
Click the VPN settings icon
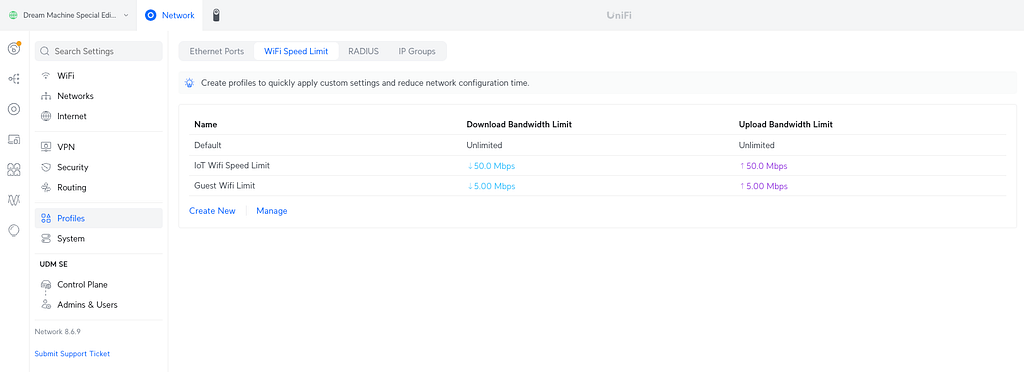click(x=46, y=147)
